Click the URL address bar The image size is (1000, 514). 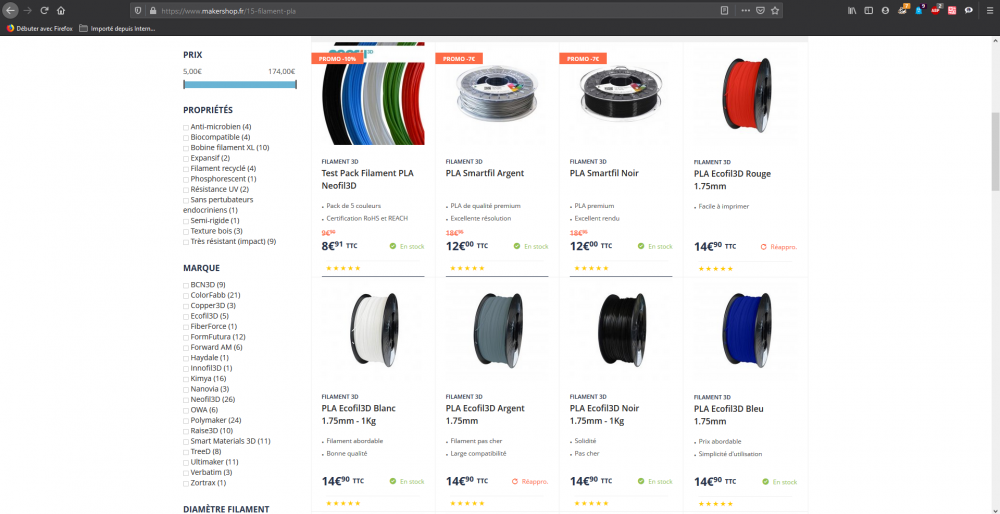[438, 11]
